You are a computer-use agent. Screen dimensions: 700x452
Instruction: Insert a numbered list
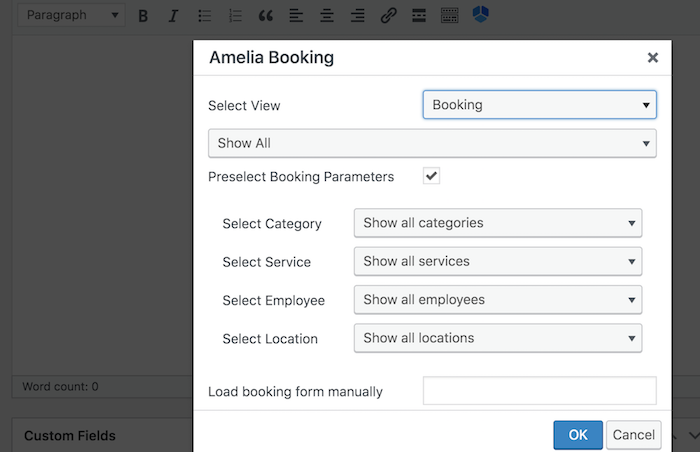[x=235, y=16]
